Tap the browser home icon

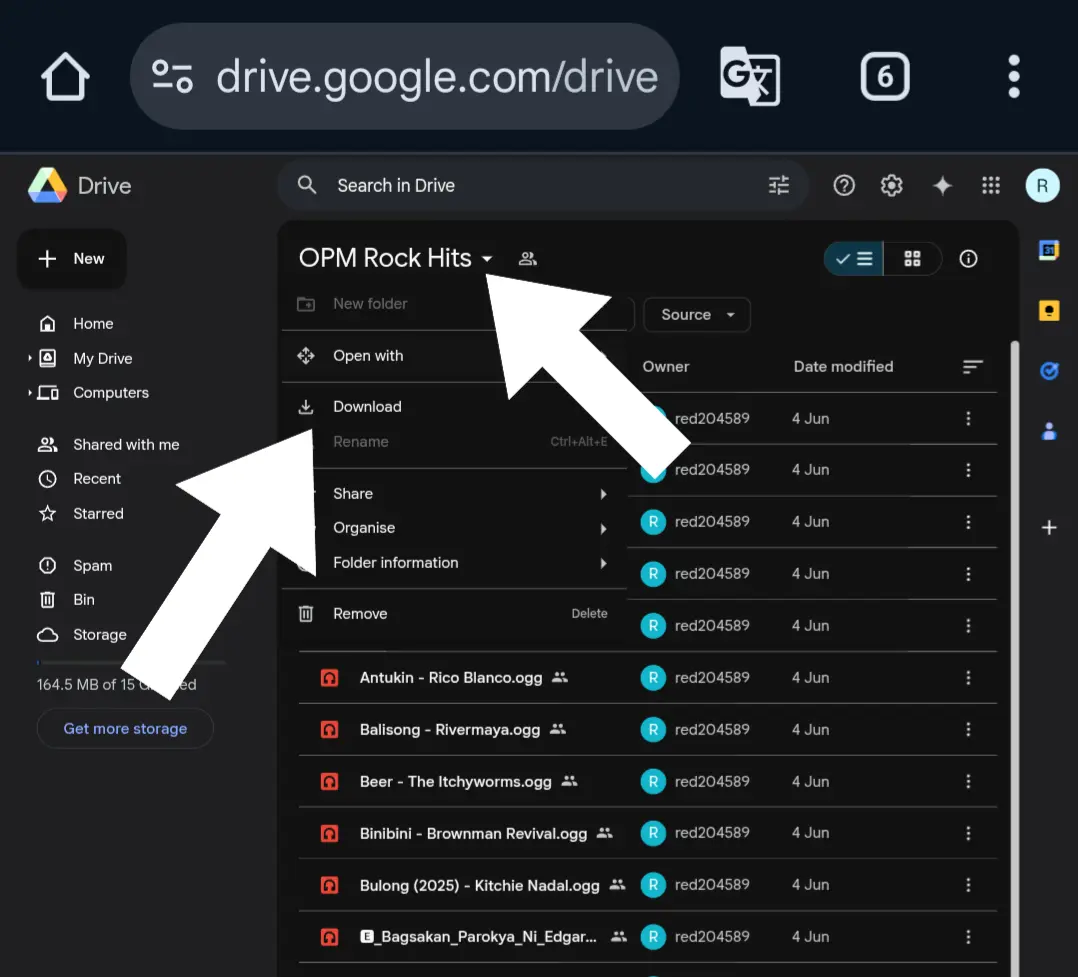click(x=65, y=76)
